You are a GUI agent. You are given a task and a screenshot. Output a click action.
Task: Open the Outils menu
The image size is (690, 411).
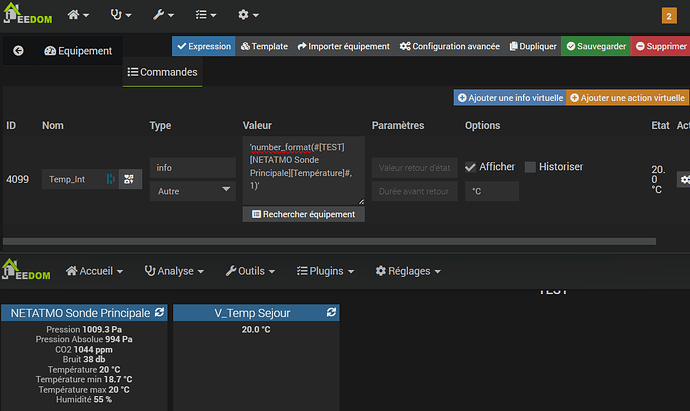point(250,271)
